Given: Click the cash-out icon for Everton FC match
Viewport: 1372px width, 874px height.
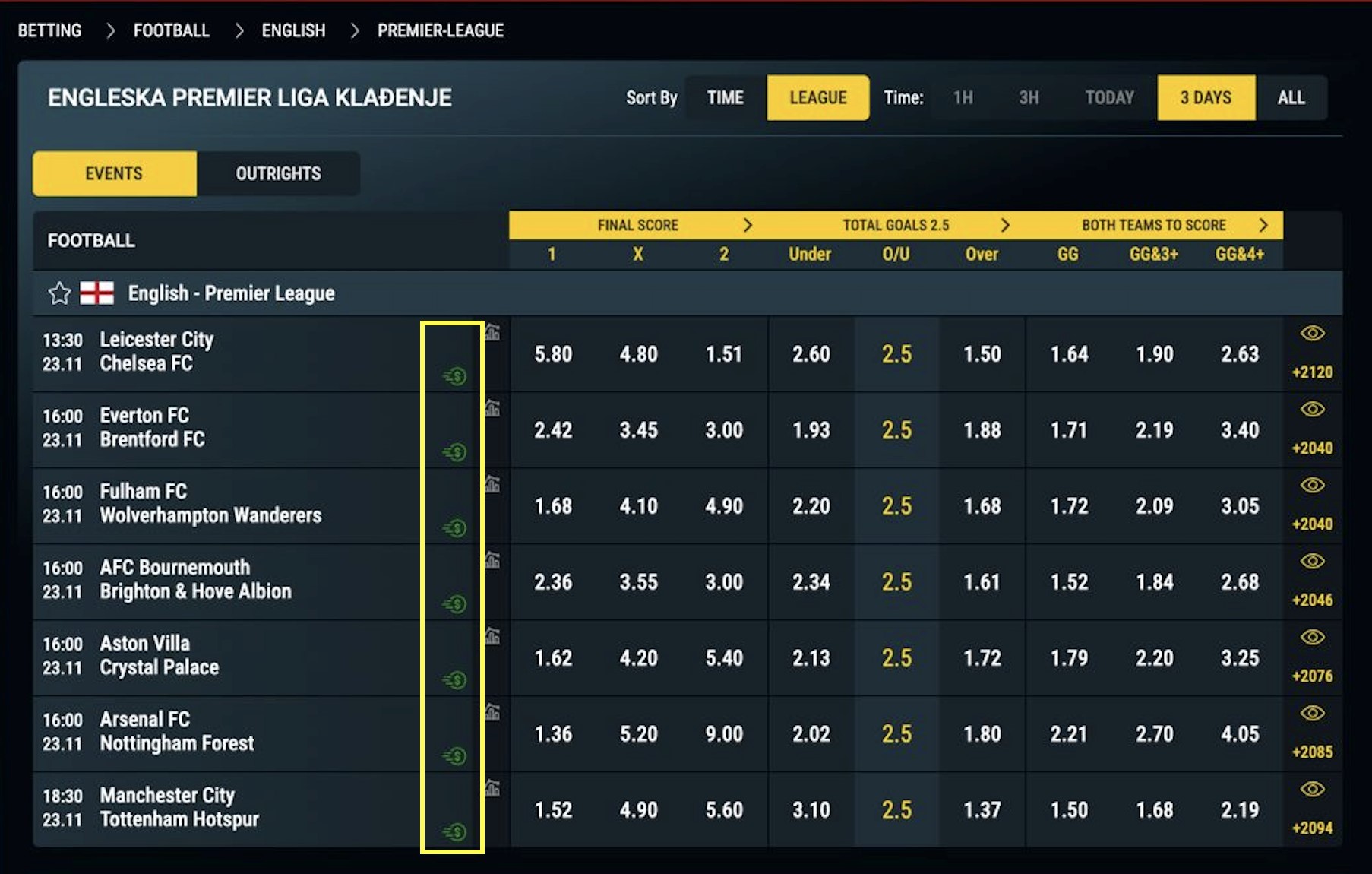Looking at the screenshot, I should (x=455, y=452).
